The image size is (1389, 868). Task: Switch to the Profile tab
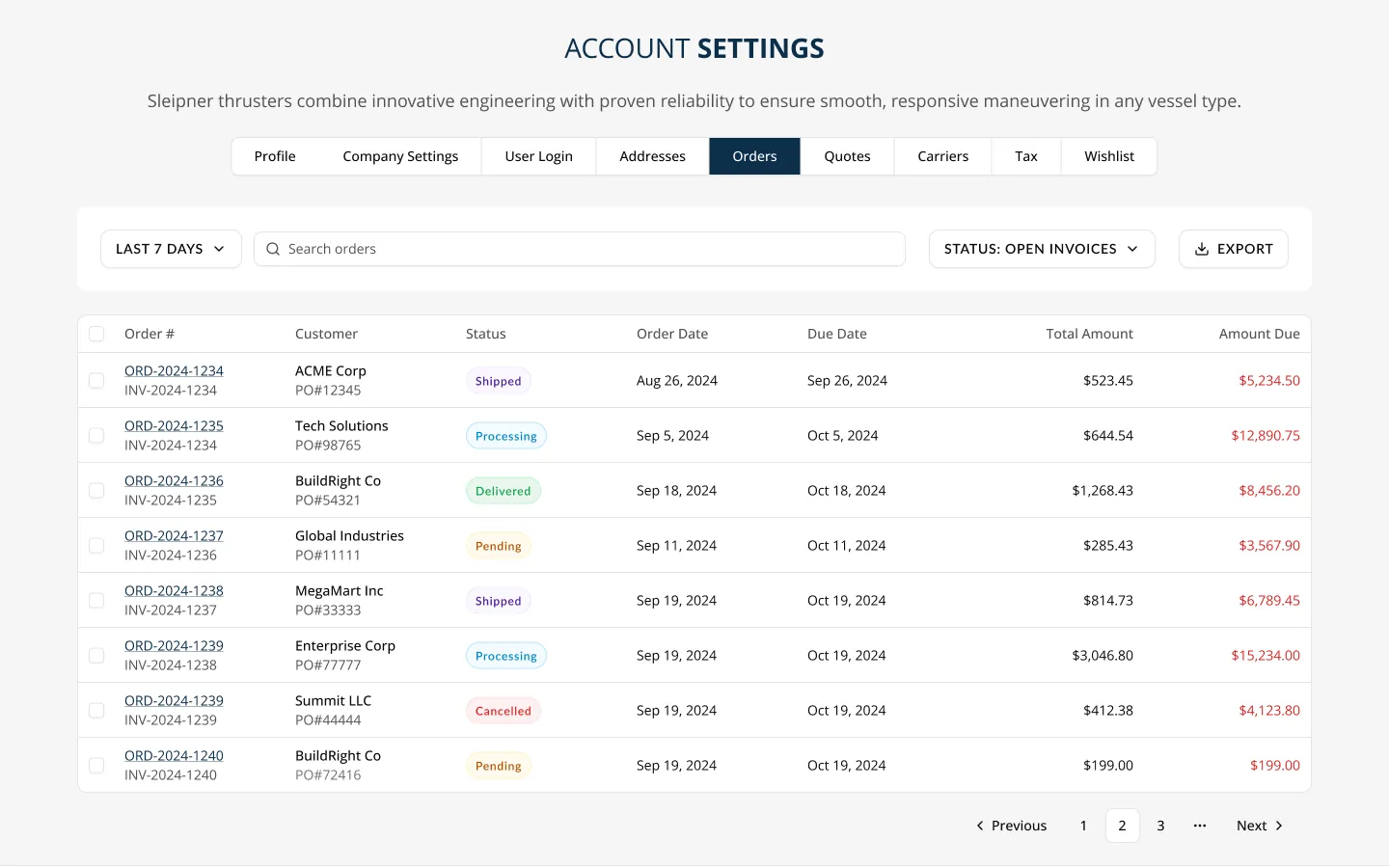coord(275,156)
